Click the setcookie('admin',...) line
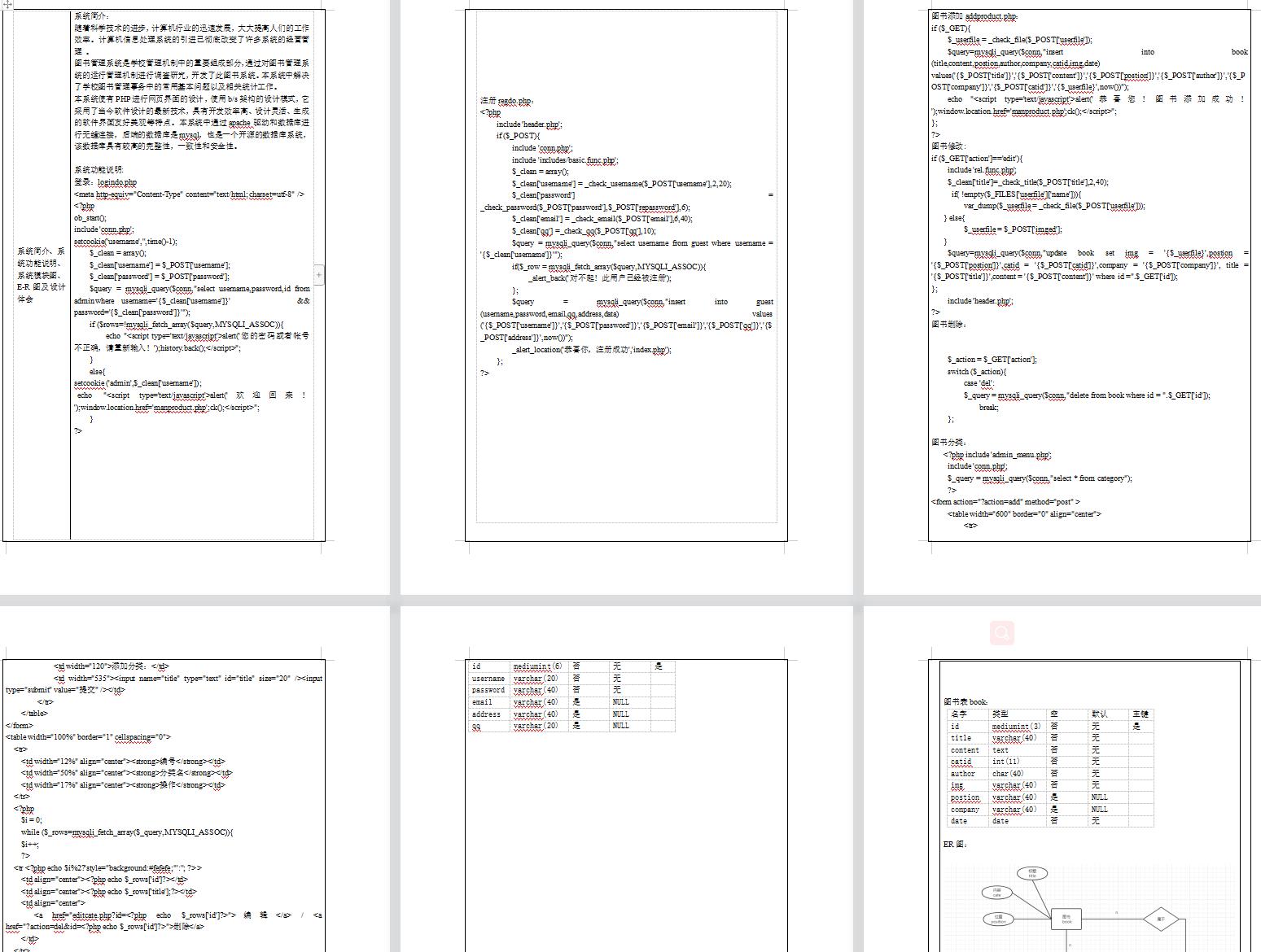 pos(138,383)
